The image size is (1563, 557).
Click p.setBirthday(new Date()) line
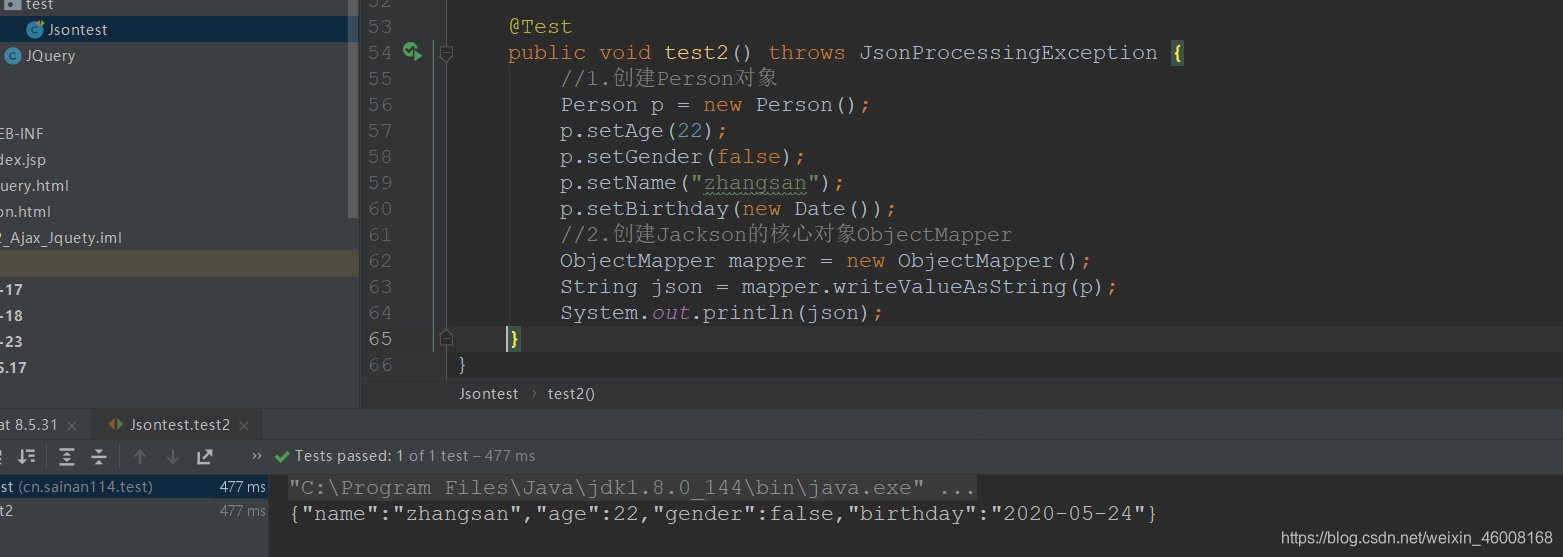pos(729,209)
